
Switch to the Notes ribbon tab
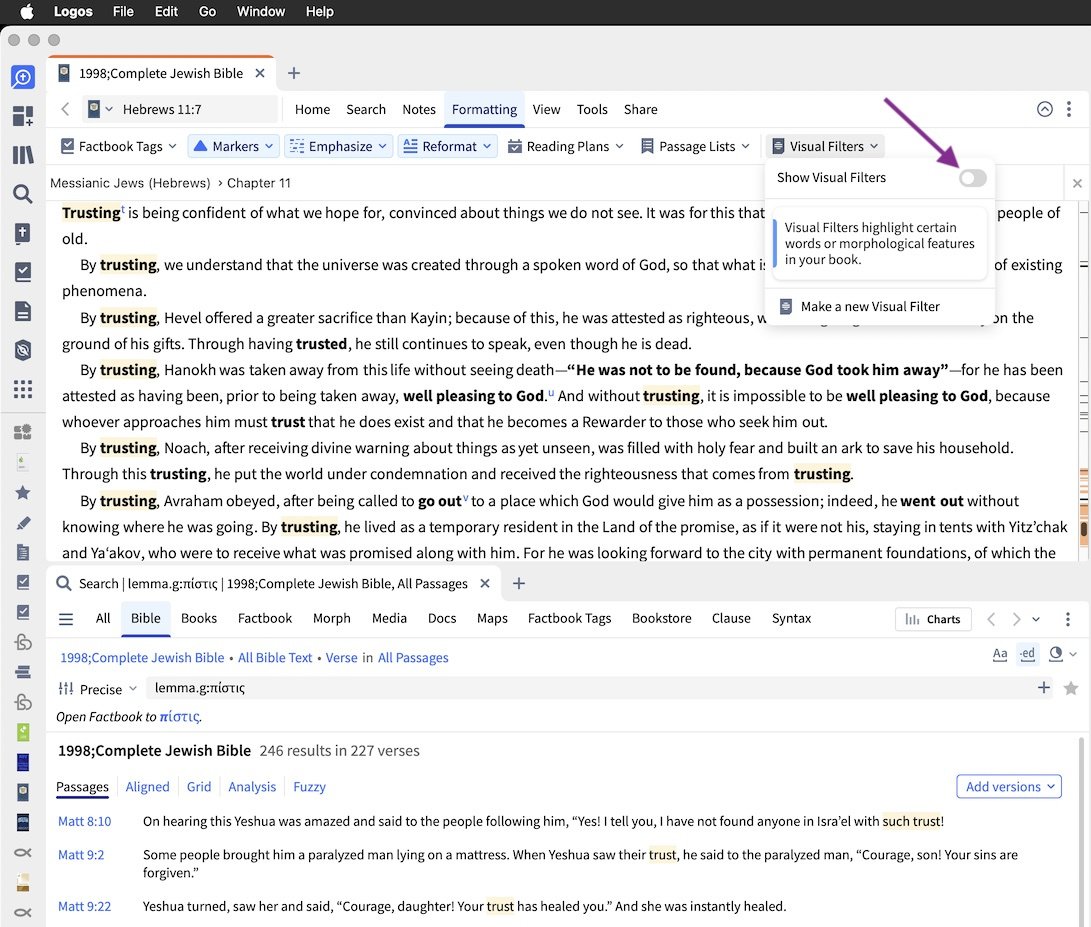(x=419, y=109)
